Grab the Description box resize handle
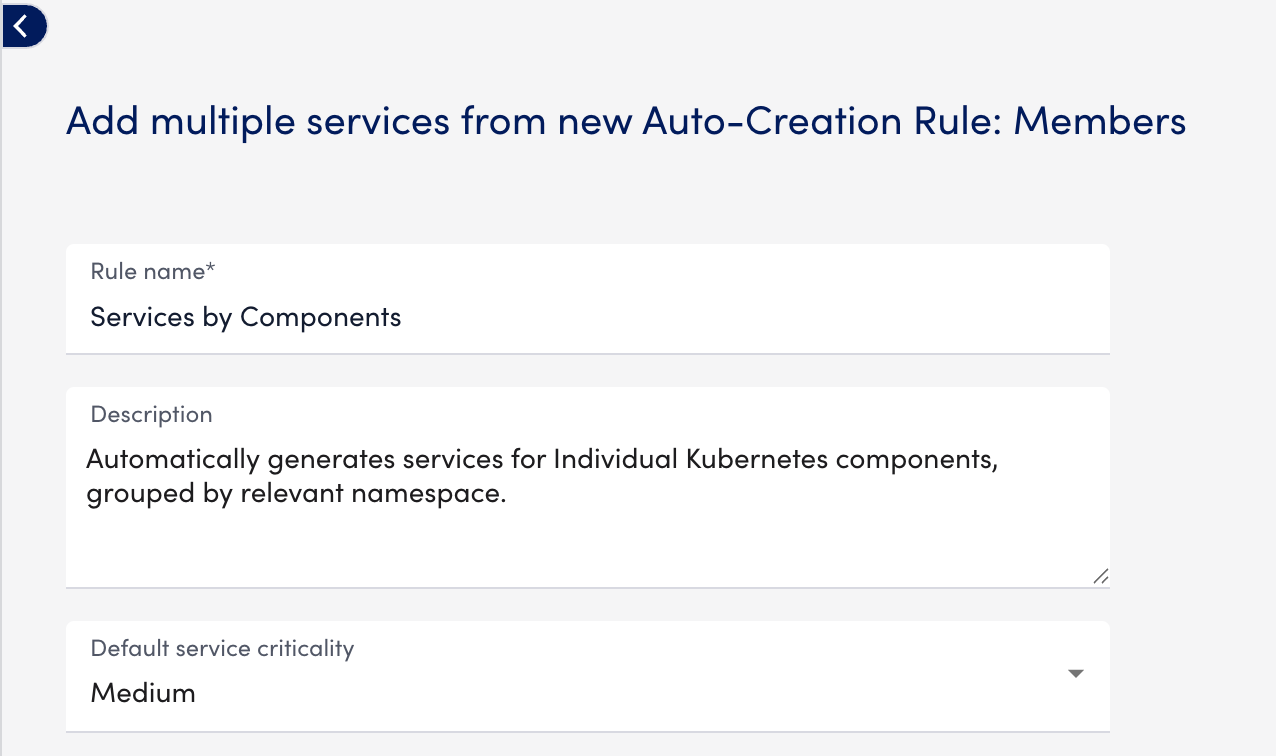The height and width of the screenshot is (756, 1276). (x=1100, y=576)
